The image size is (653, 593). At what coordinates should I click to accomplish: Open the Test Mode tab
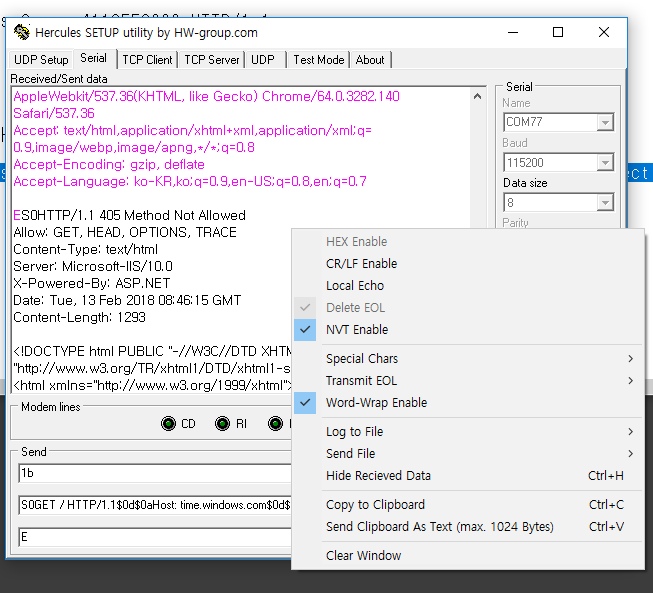click(319, 60)
